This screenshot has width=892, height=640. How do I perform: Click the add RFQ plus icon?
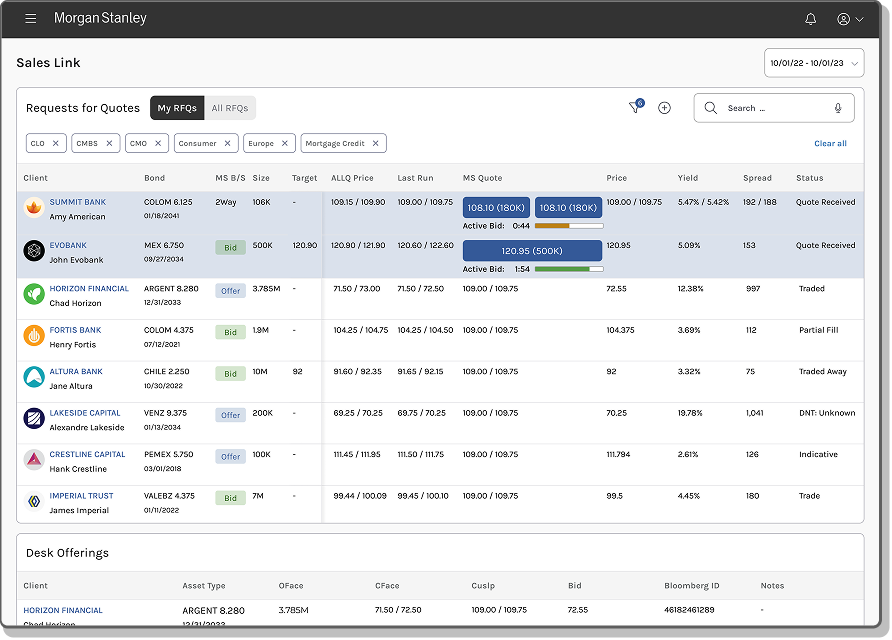click(x=664, y=108)
